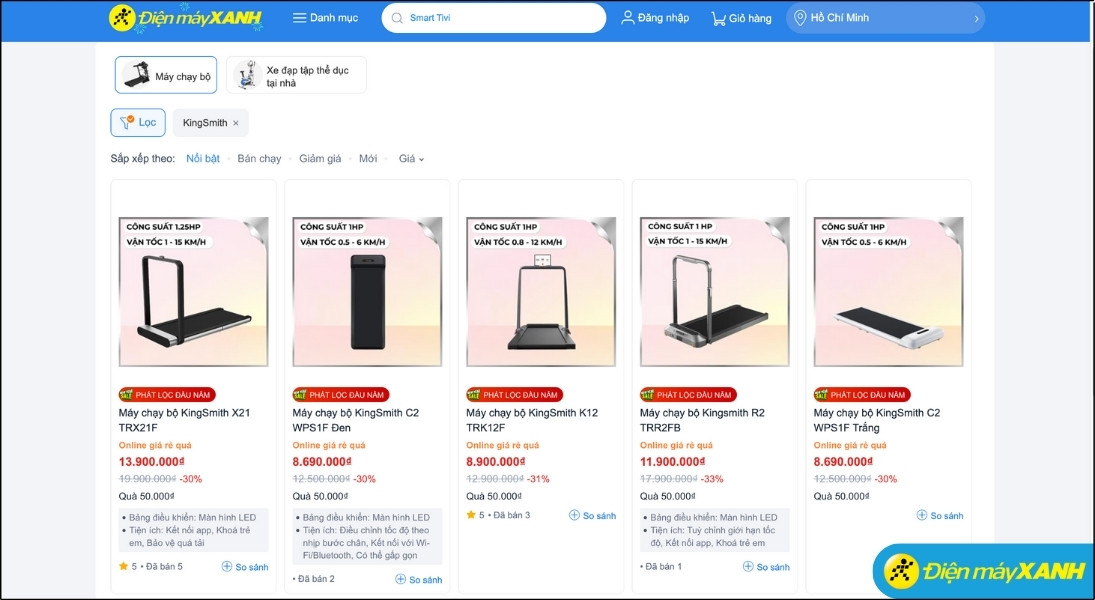Open the Danh mục menu
Screen dimensions: 1095x600
click(x=324, y=17)
